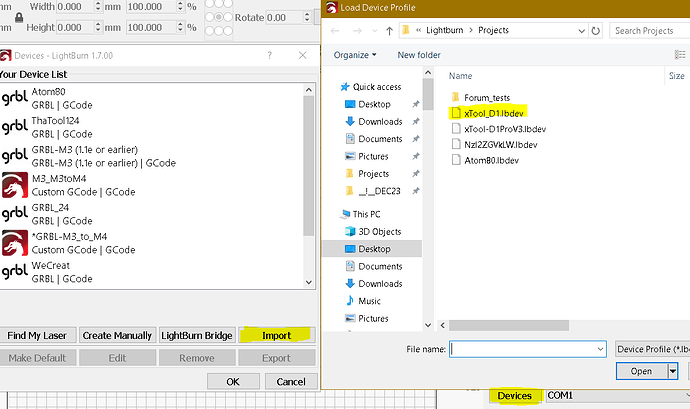Screen dimensions: 690x409
Task: Select the Atom80 GRBL device
Action: pyautogui.click(x=151, y=98)
